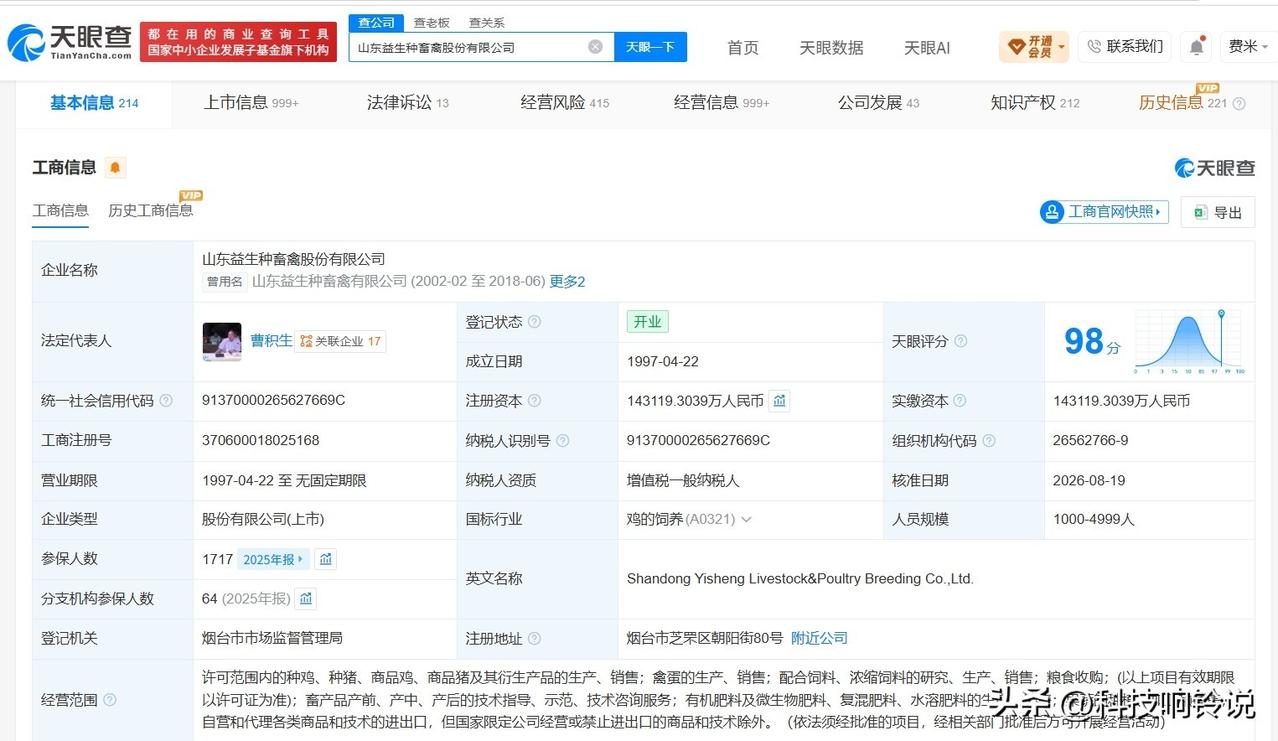Click 附近公司 nearby companies link
The height and width of the screenshot is (741, 1278).
point(819,638)
